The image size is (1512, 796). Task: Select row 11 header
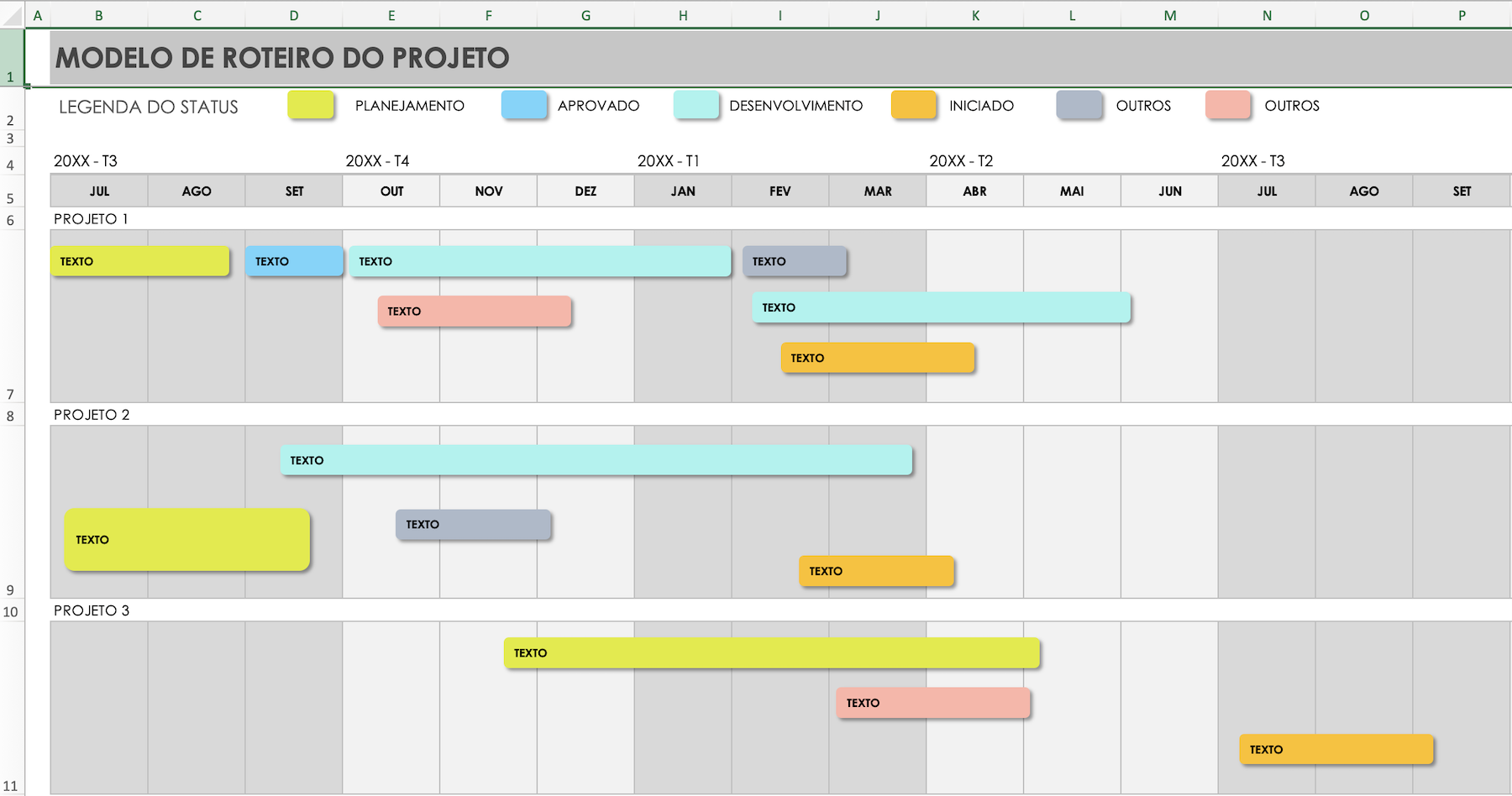coord(12,707)
